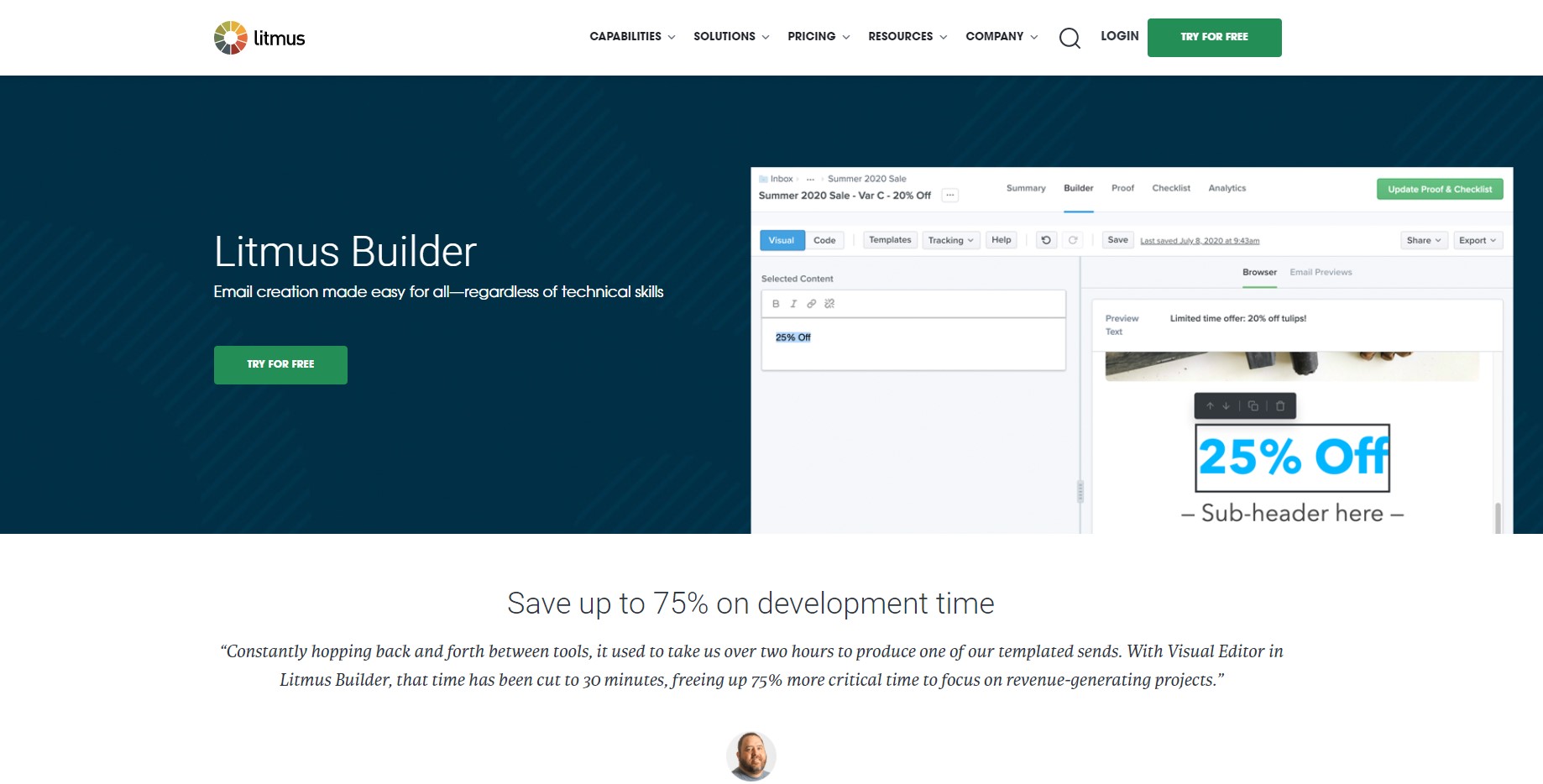The width and height of the screenshot is (1543, 784).
Task: Select the 'Save up to 75% on development time' heading
Action: tap(751, 604)
